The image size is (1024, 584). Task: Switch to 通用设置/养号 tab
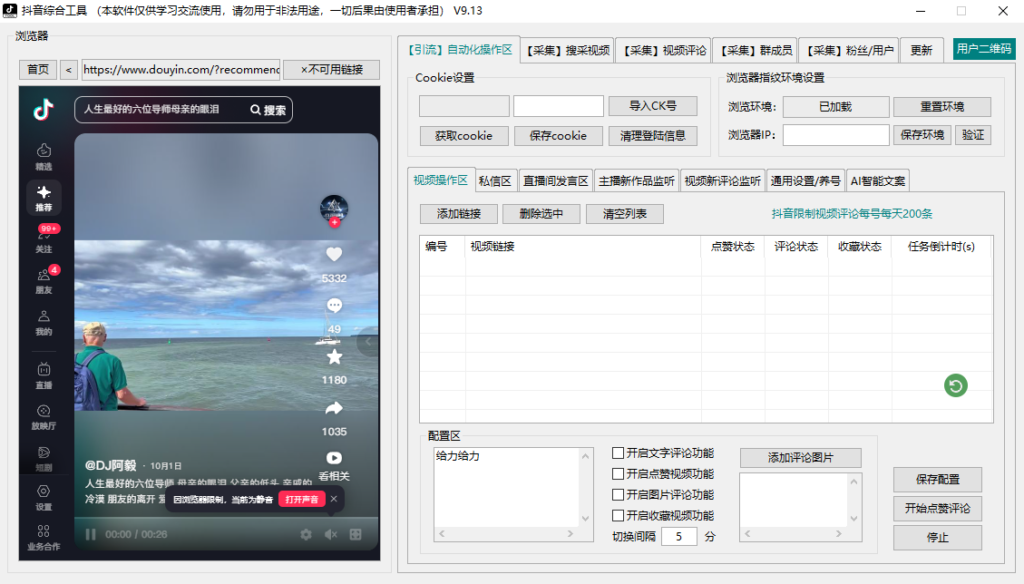pyautogui.click(x=805, y=181)
